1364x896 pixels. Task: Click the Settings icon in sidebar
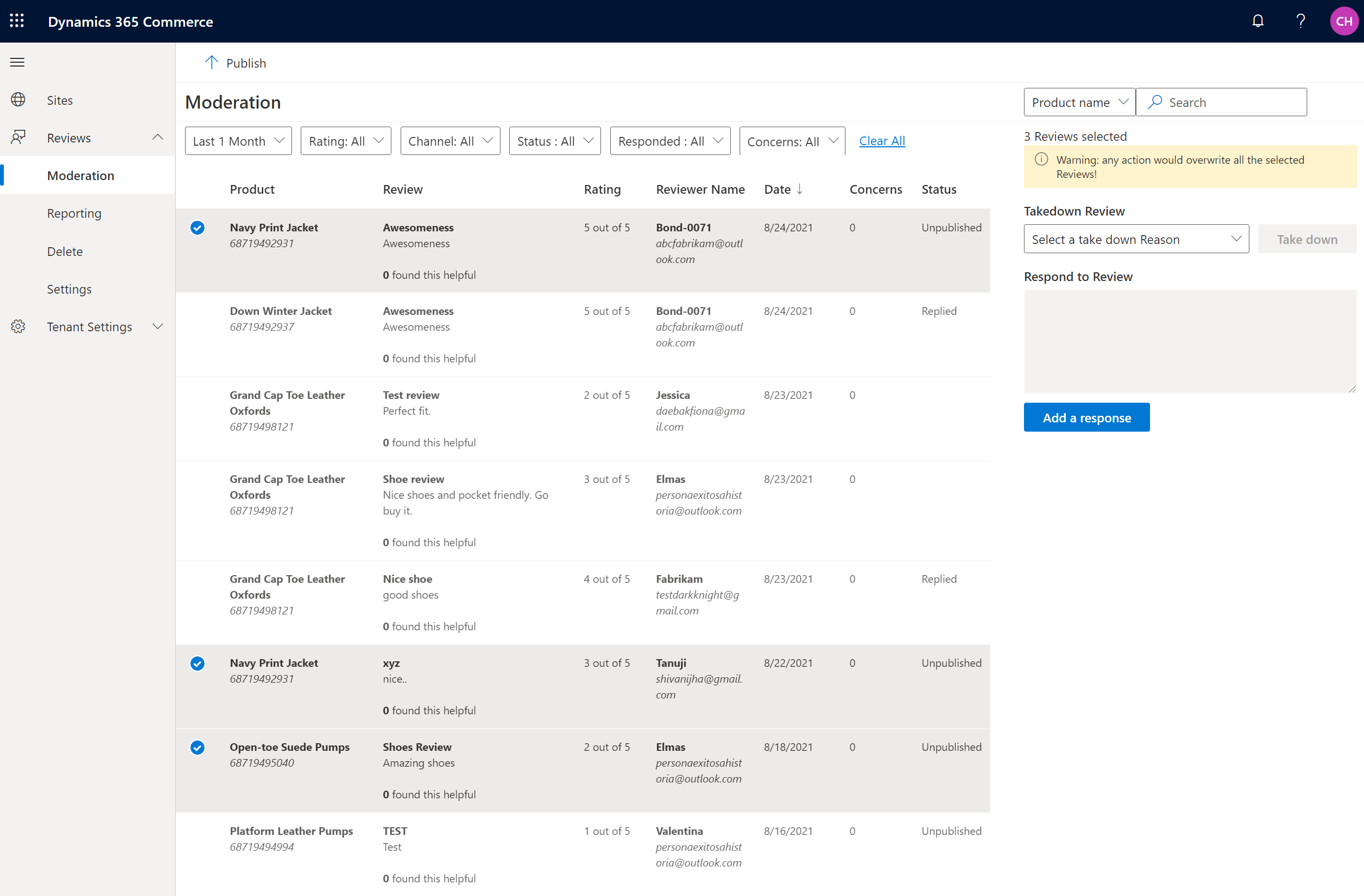point(18,326)
